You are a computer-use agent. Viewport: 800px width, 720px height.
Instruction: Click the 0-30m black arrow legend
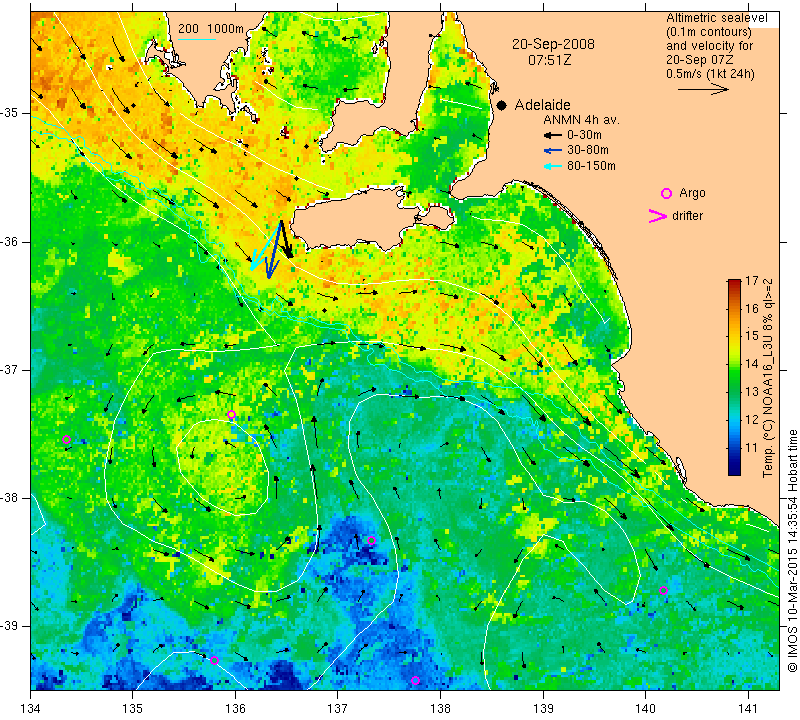pos(553,135)
